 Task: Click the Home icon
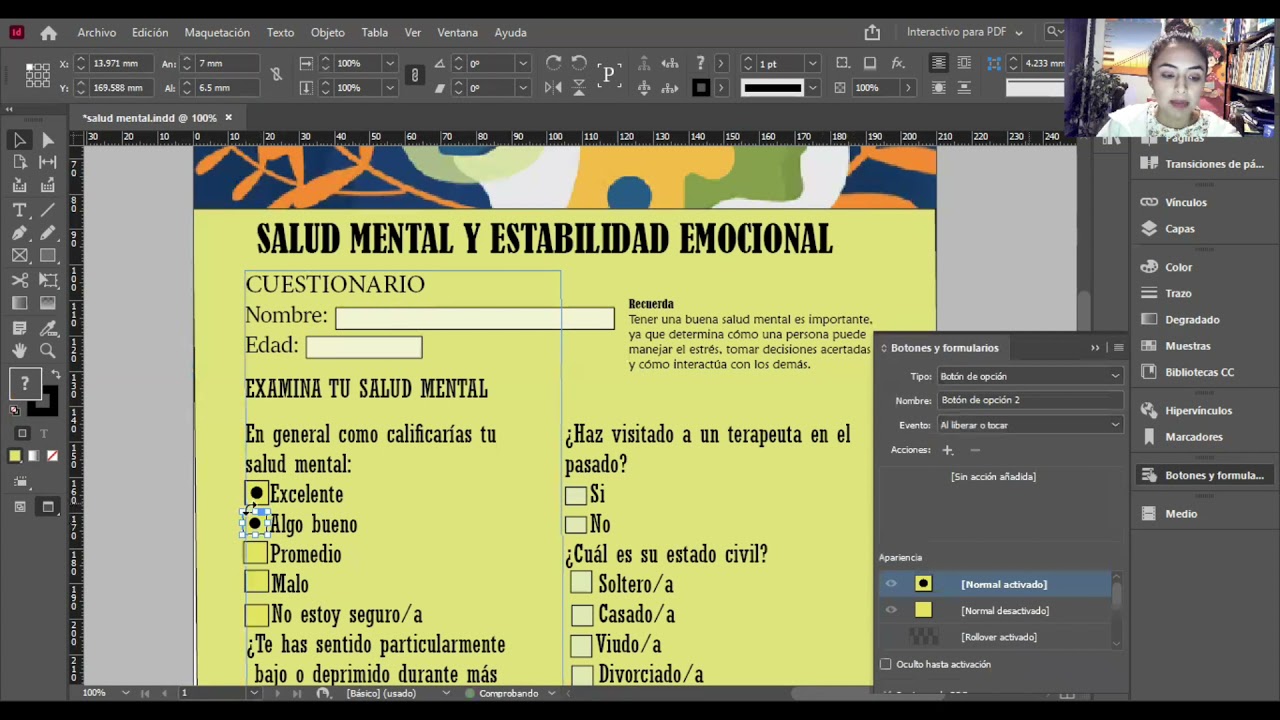pyautogui.click(x=48, y=32)
